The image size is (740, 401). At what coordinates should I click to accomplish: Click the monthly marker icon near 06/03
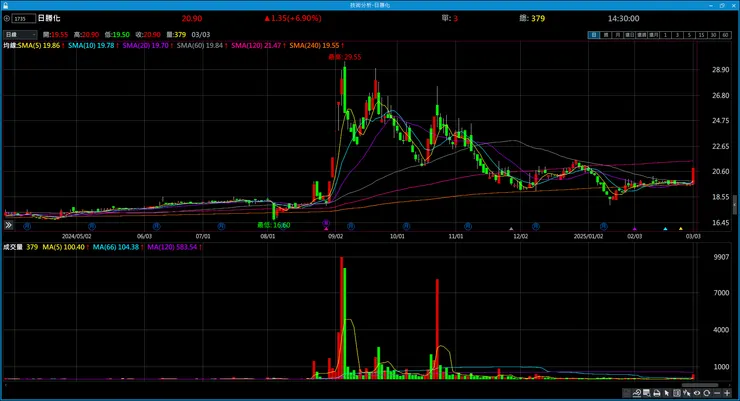(x=156, y=226)
